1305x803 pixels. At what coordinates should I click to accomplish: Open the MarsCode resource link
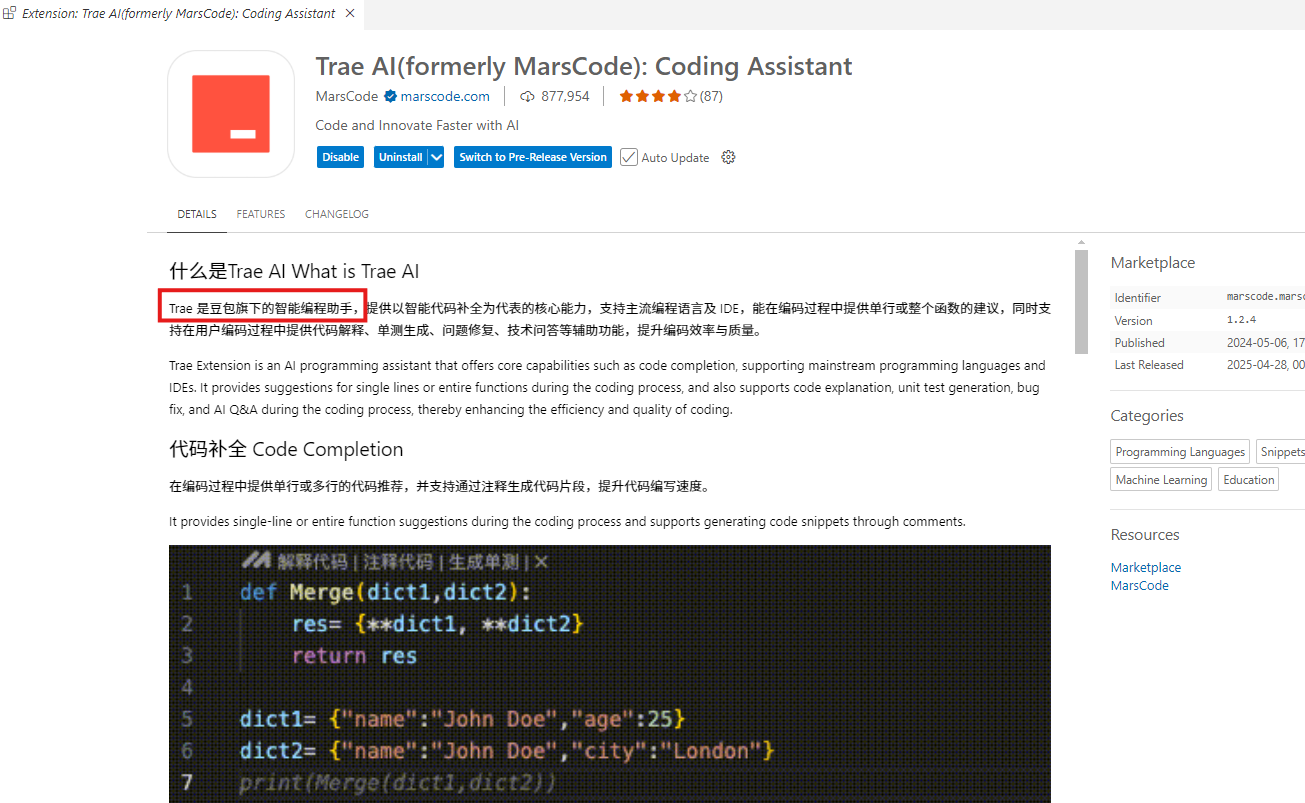pyautogui.click(x=1140, y=586)
